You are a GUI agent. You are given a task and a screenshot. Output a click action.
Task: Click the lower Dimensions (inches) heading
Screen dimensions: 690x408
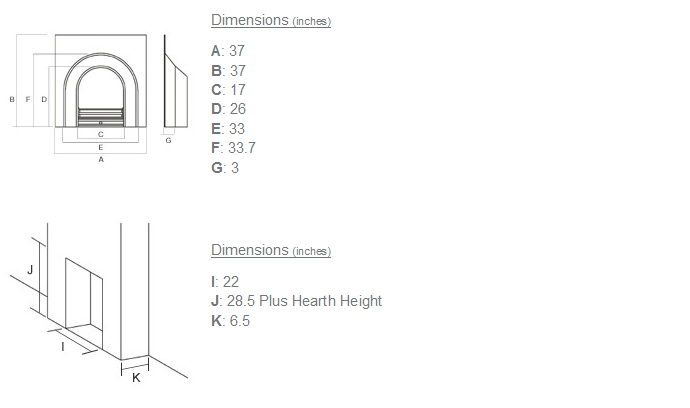pos(270,250)
